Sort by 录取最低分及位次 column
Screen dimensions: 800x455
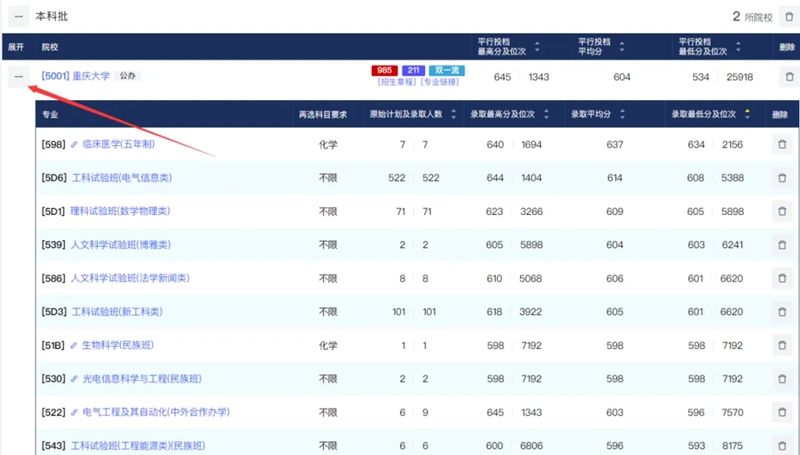click(746, 114)
